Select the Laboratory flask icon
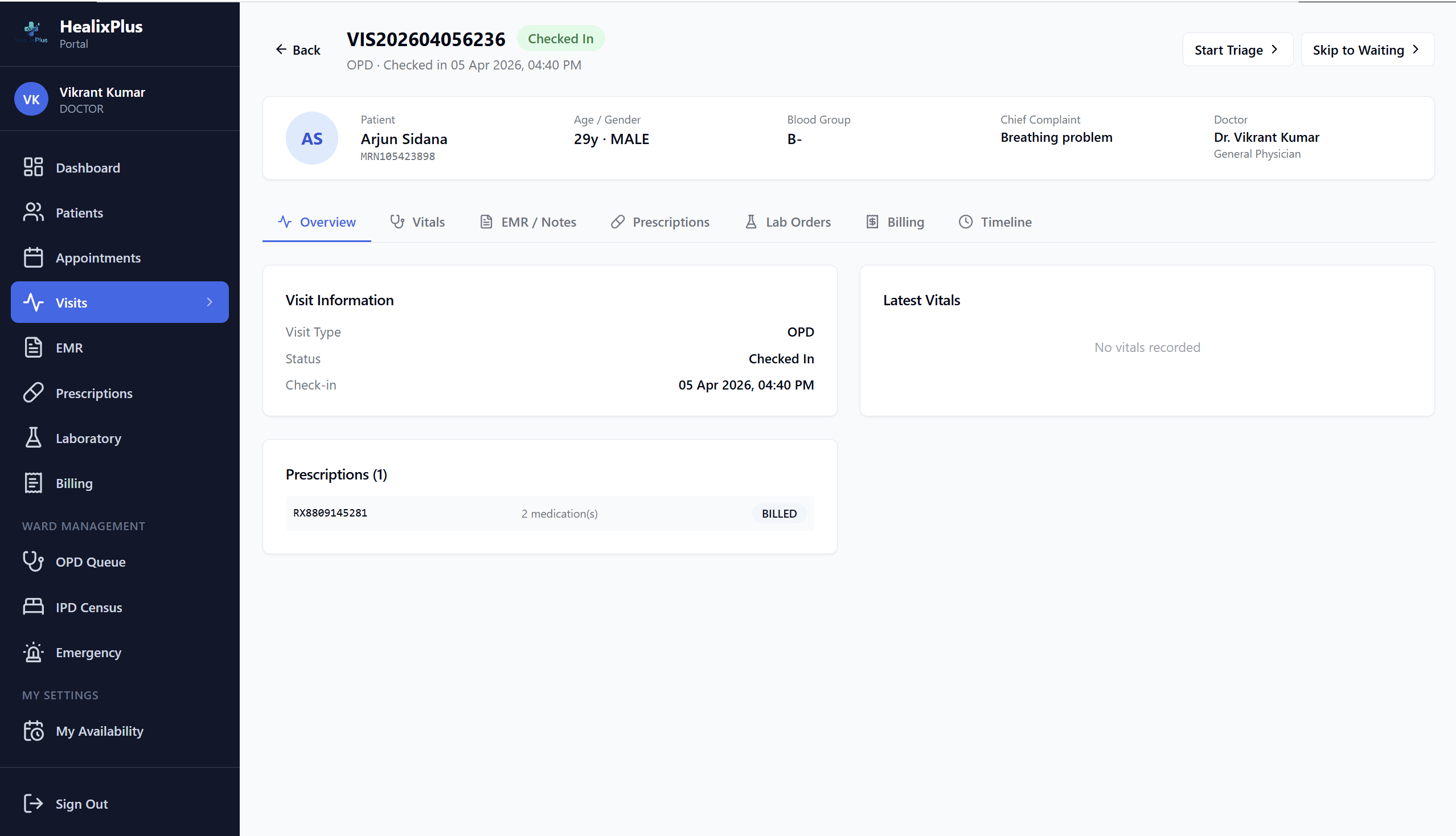Image resolution: width=1456 pixels, height=836 pixels. [32, 437]
